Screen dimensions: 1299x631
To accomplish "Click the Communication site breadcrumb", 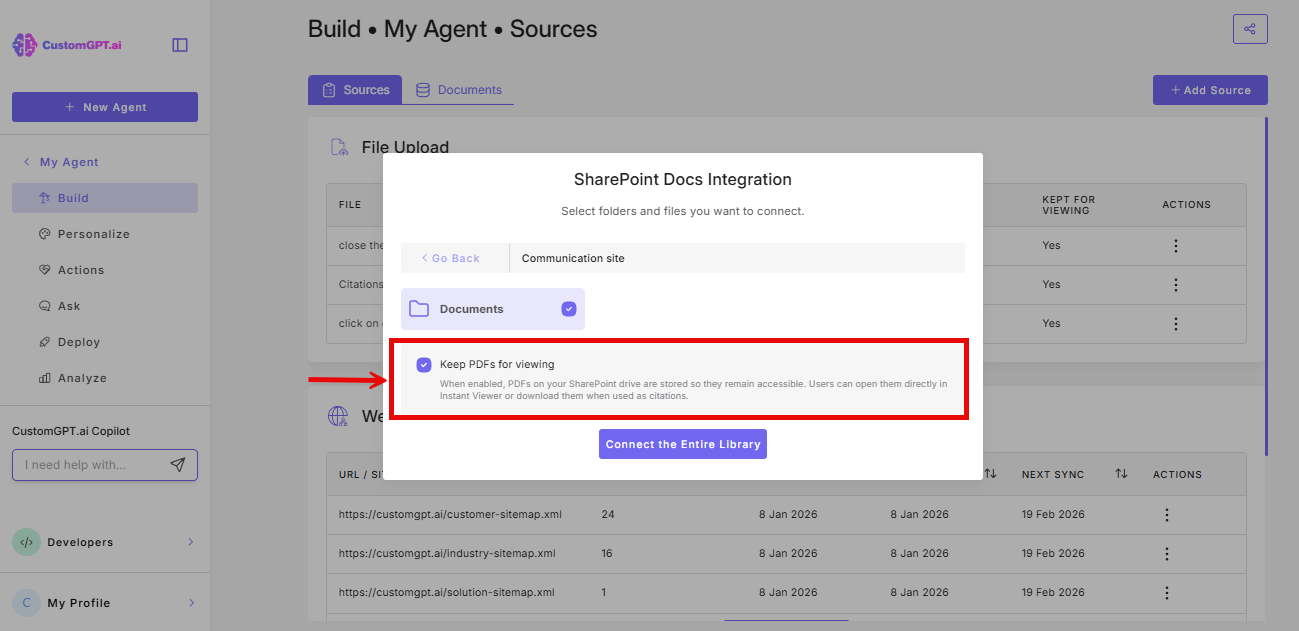I will point(573,258).
